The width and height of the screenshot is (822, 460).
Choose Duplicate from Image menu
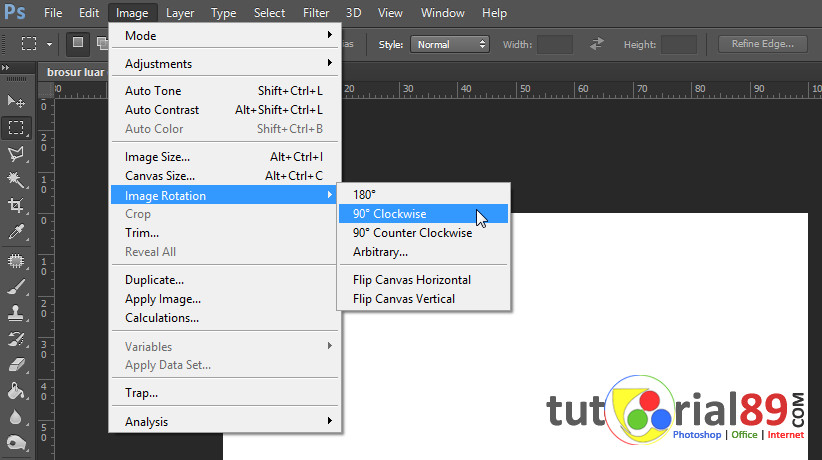coord(226,280)
